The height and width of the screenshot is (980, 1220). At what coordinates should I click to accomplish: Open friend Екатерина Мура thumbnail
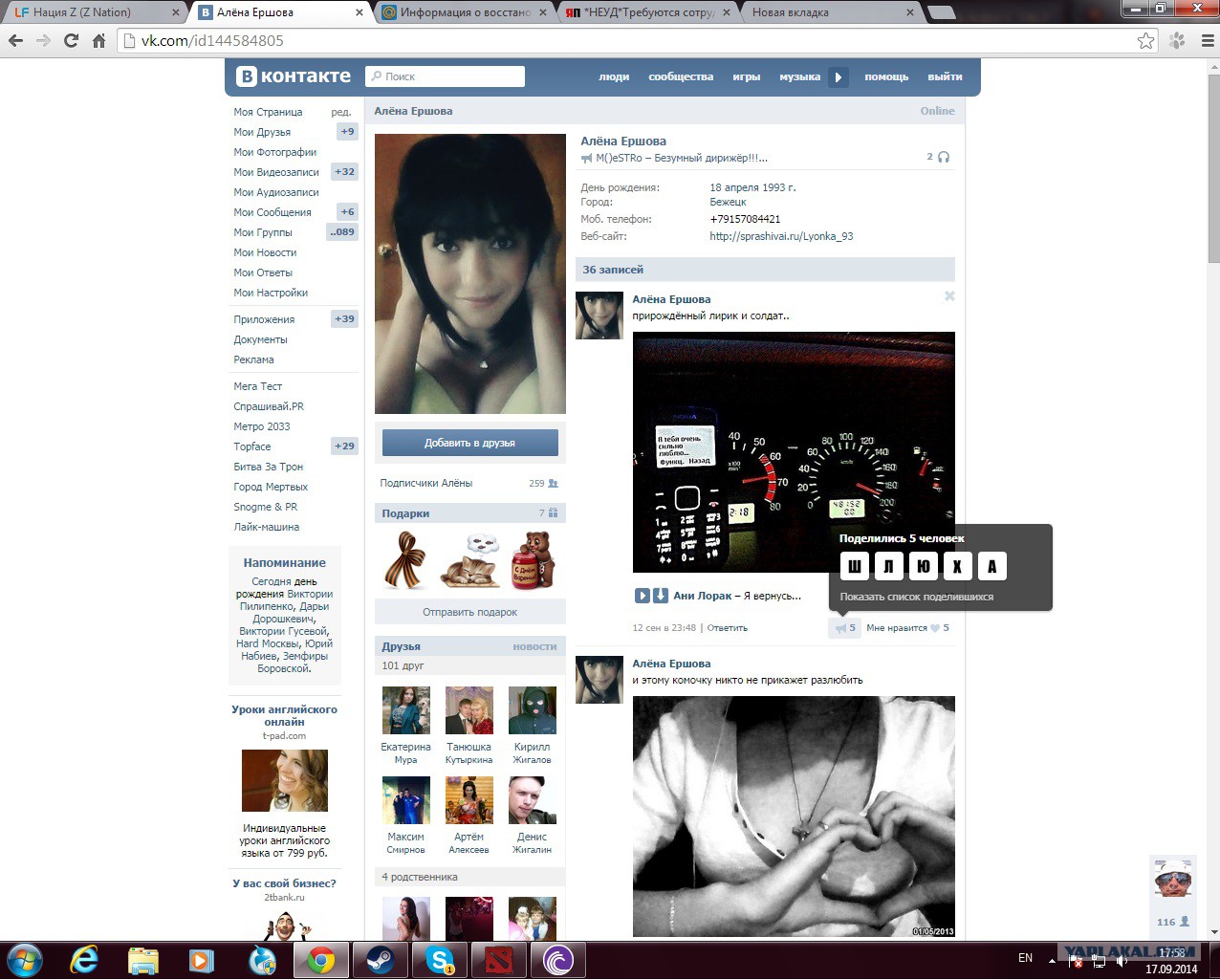pos(406,710)
